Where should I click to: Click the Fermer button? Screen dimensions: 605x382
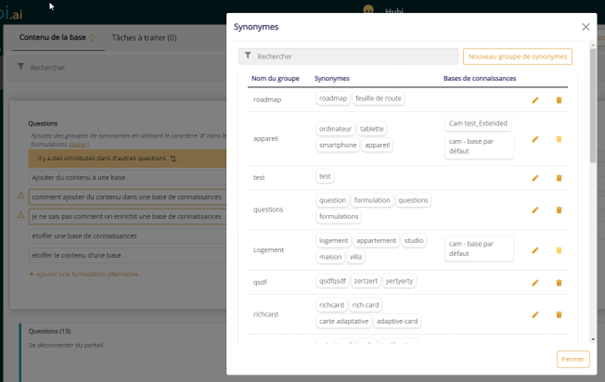(x=573, y=359)
